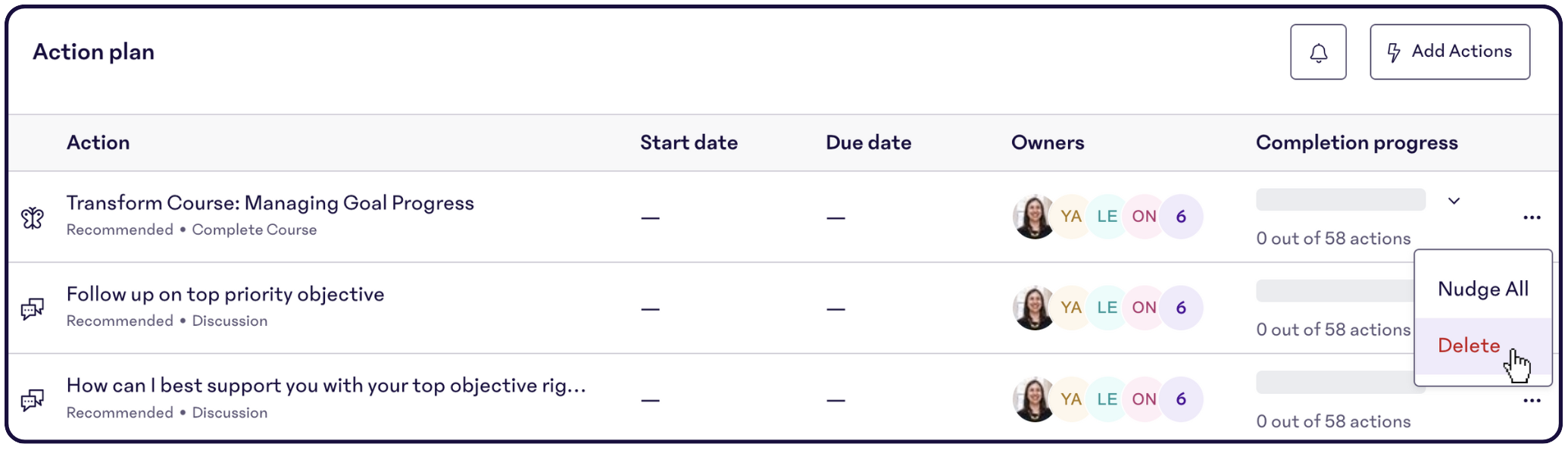Image resolution: width=1568 pixels, height=450 pixels.
Task: Open the three-dot menu for Transform Course row
Action: (1532, 217)
